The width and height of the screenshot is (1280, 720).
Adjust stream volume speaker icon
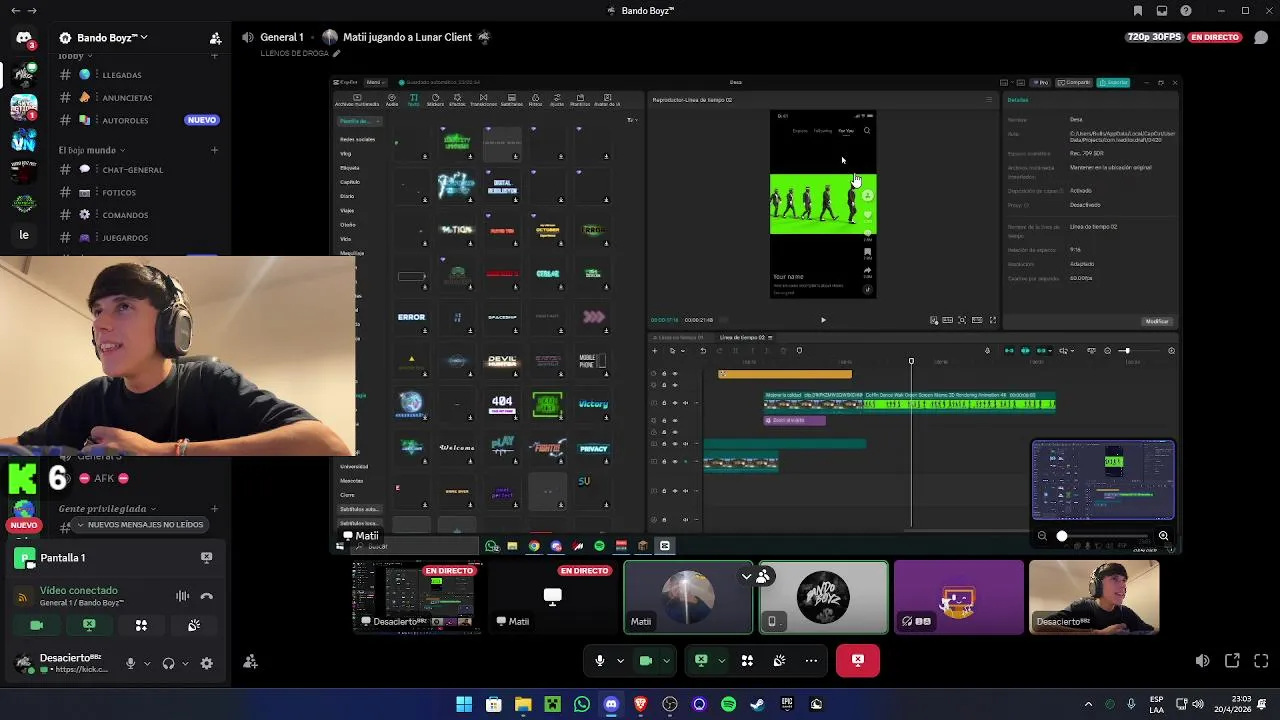[x=1202, y=661]
